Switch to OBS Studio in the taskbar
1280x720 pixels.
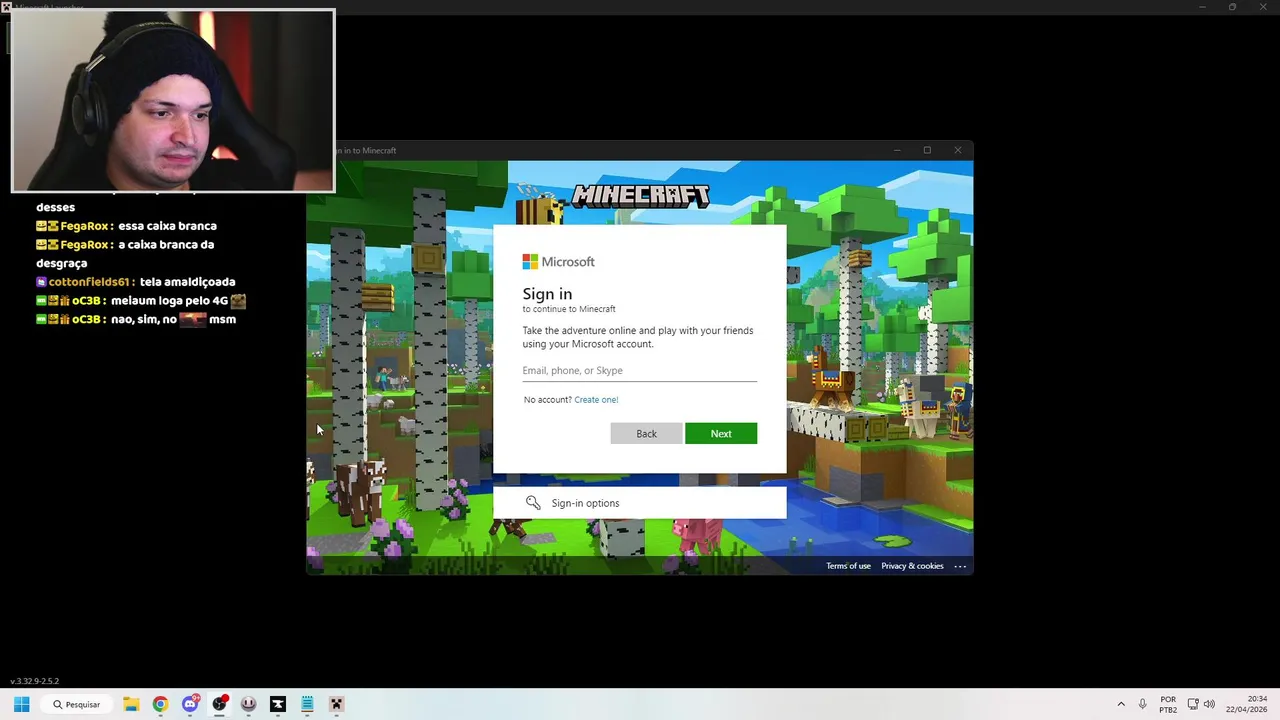[219, 704]
